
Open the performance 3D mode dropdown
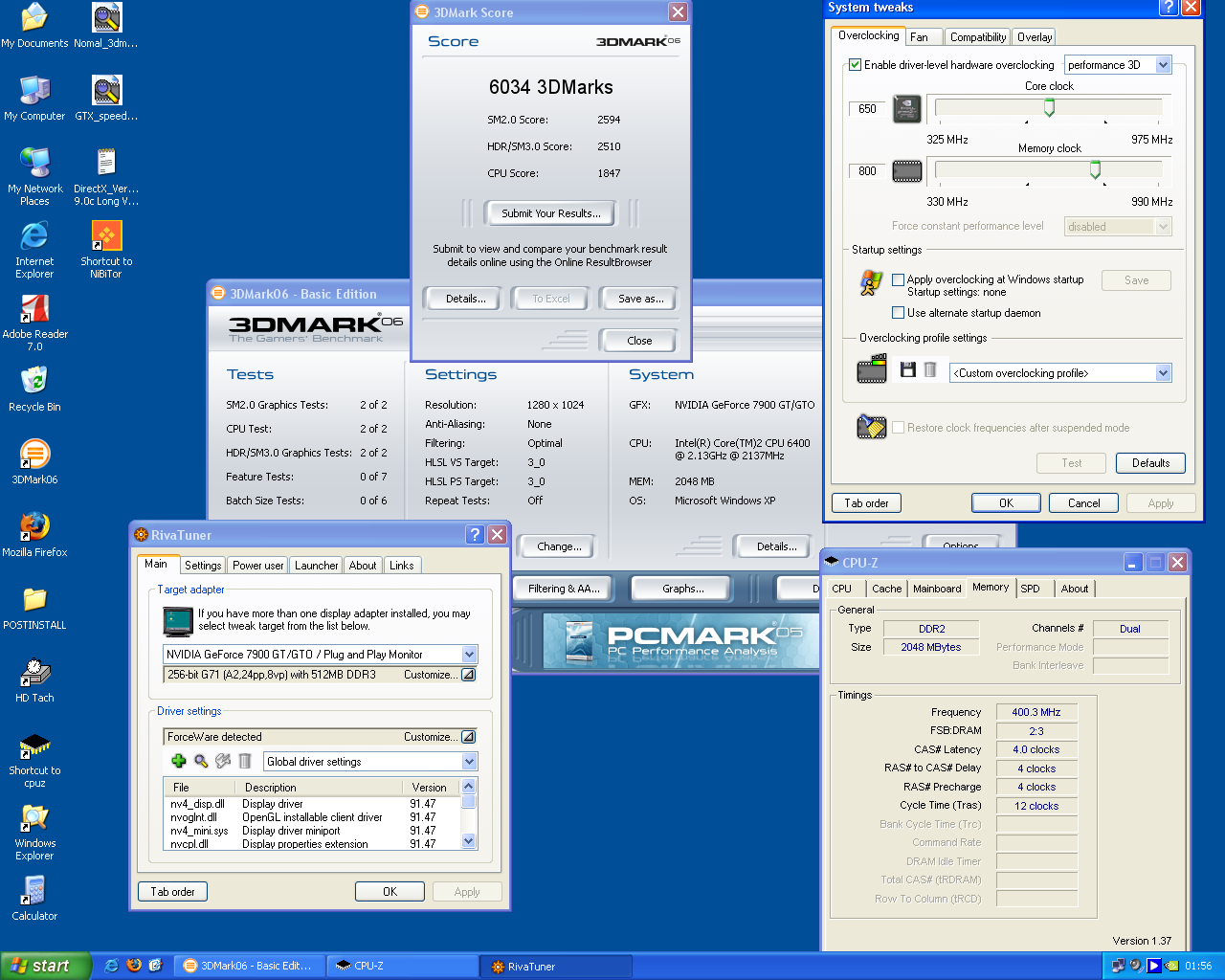click(x=1164, y=65)
